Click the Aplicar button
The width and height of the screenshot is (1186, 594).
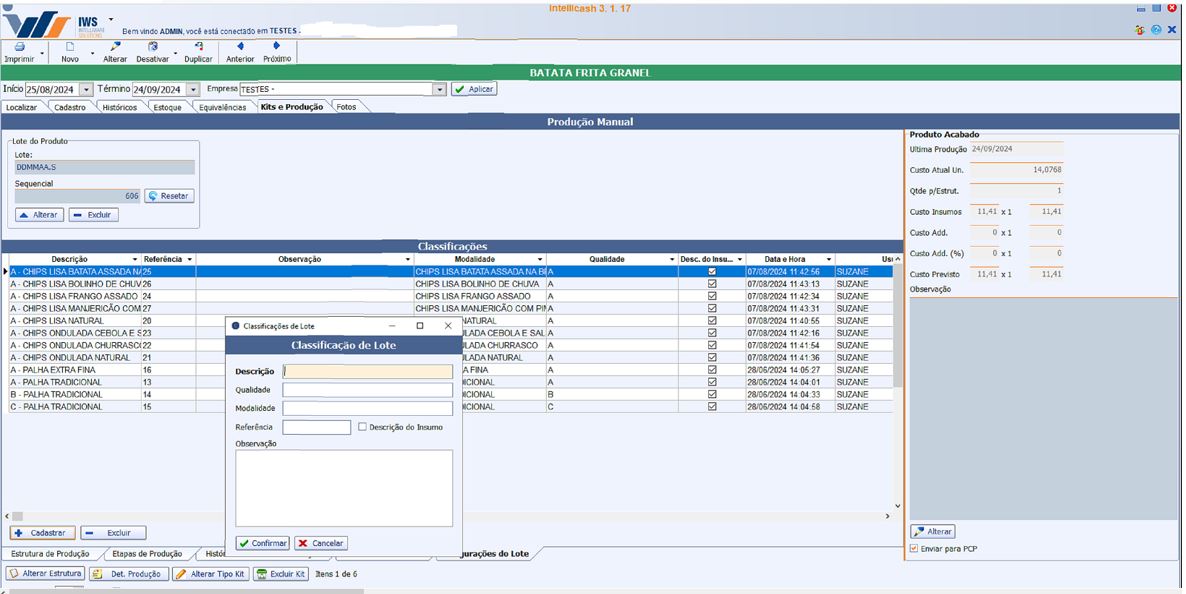(x=473, y=89)
